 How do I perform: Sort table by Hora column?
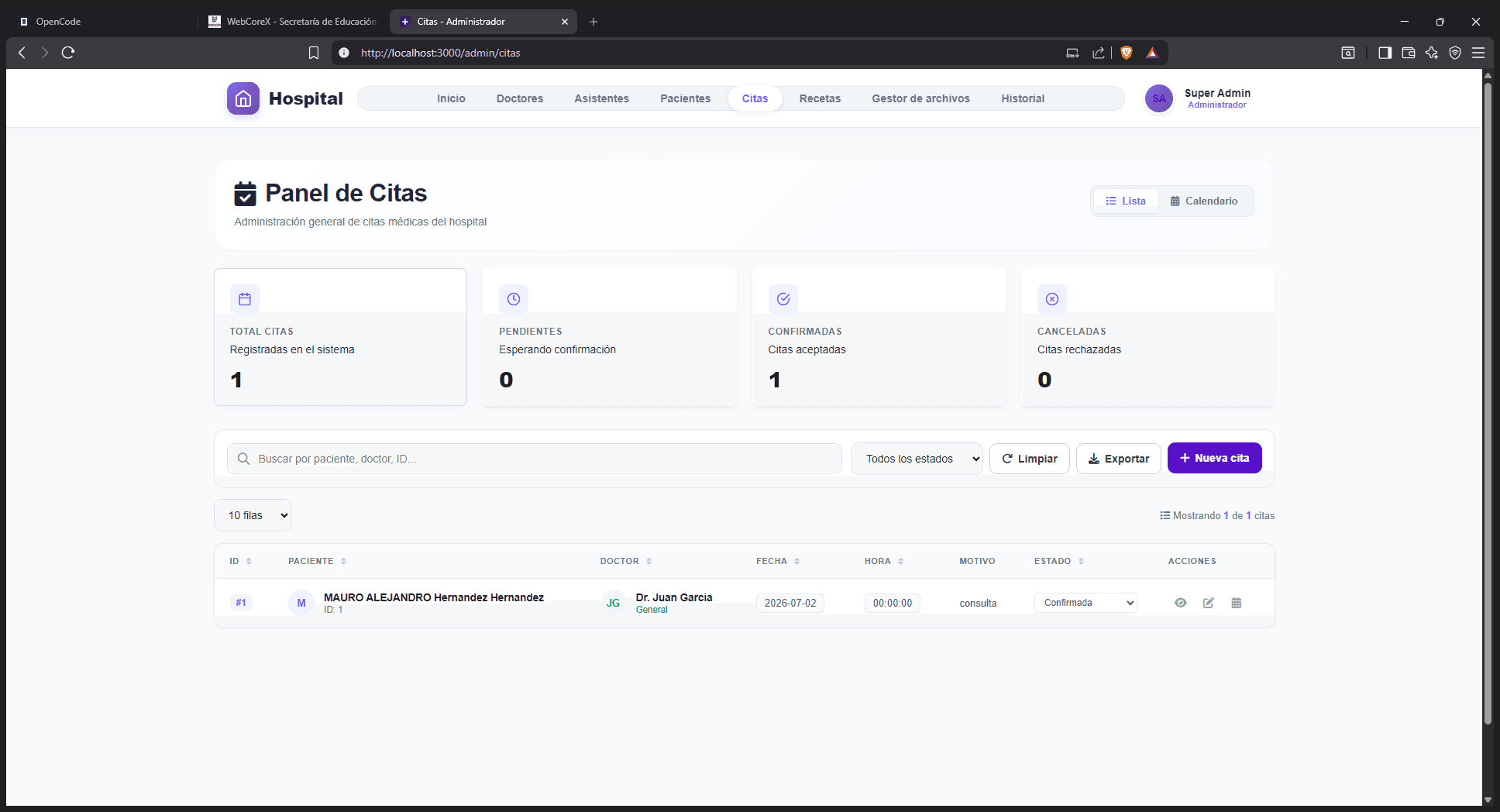tap(884, 561)
